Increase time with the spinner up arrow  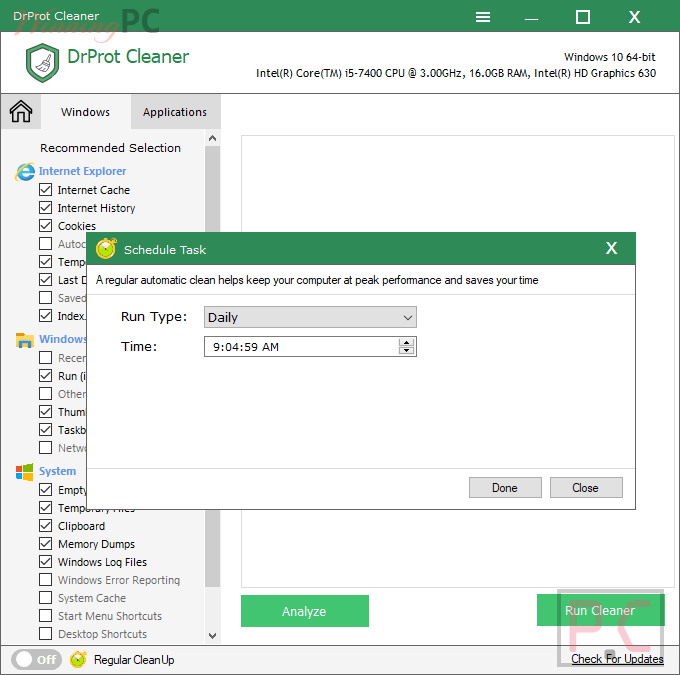point(406,343)
